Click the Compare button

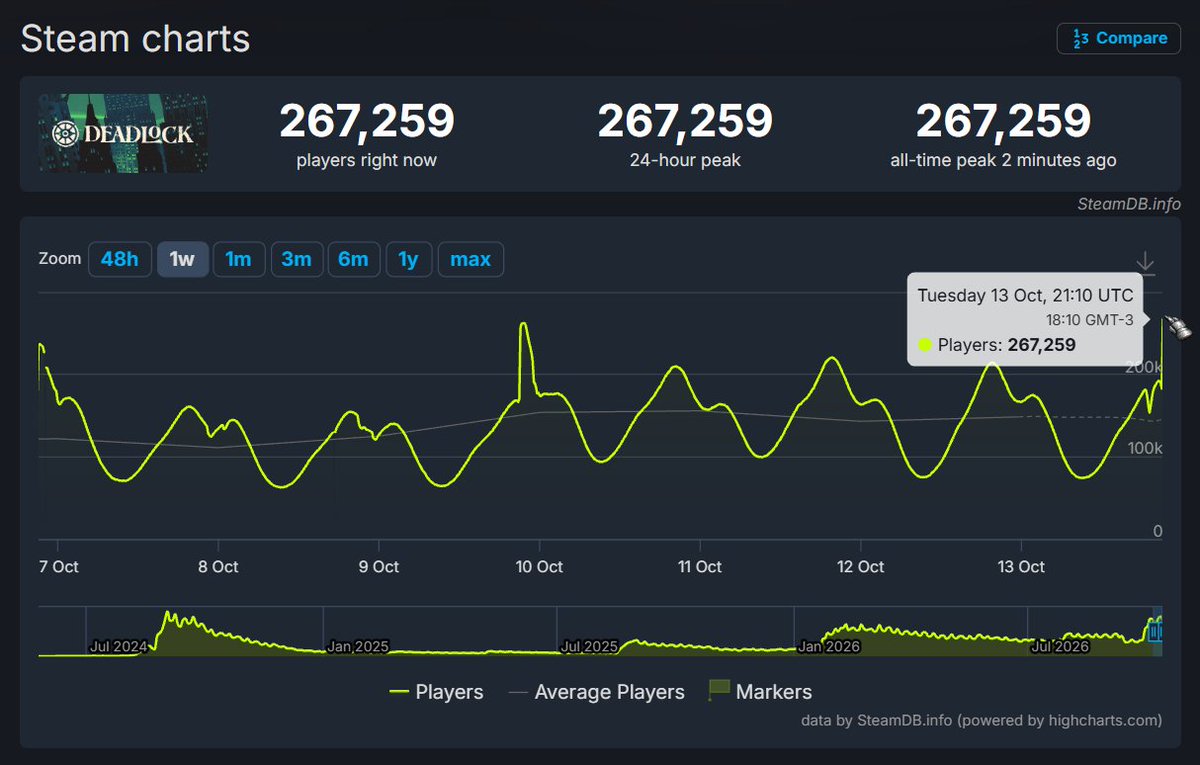(1120, 38)
